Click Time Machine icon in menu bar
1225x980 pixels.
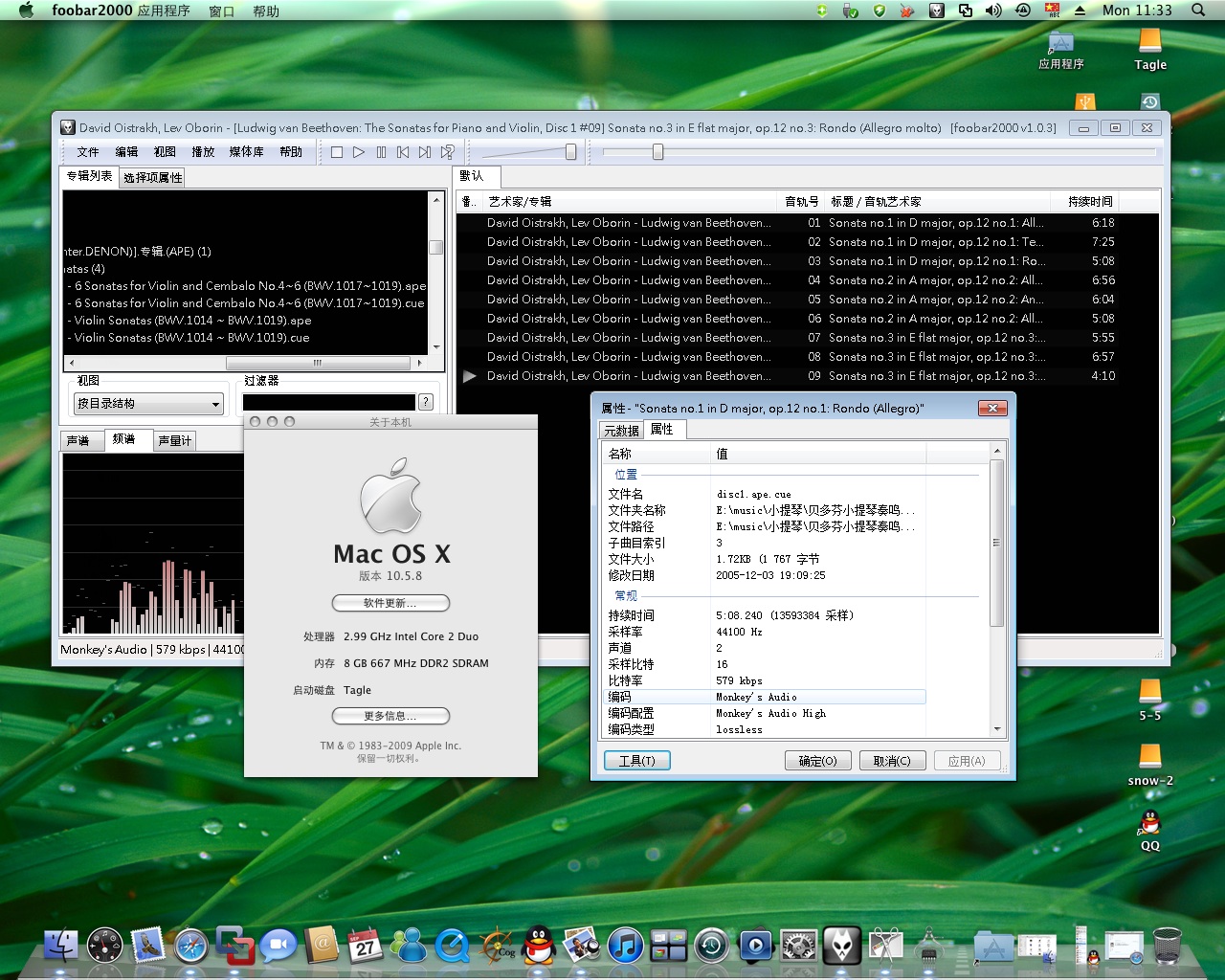[x=1023, y=11]
